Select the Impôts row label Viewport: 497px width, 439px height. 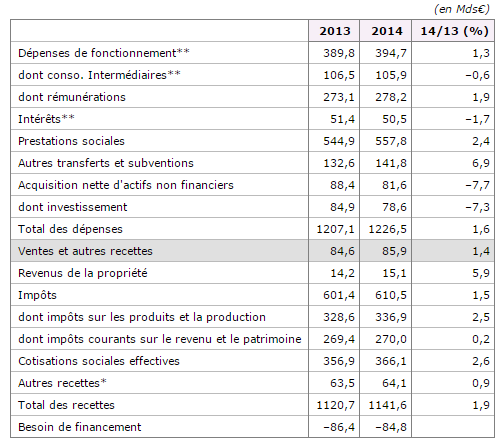[x=37, y=295]
